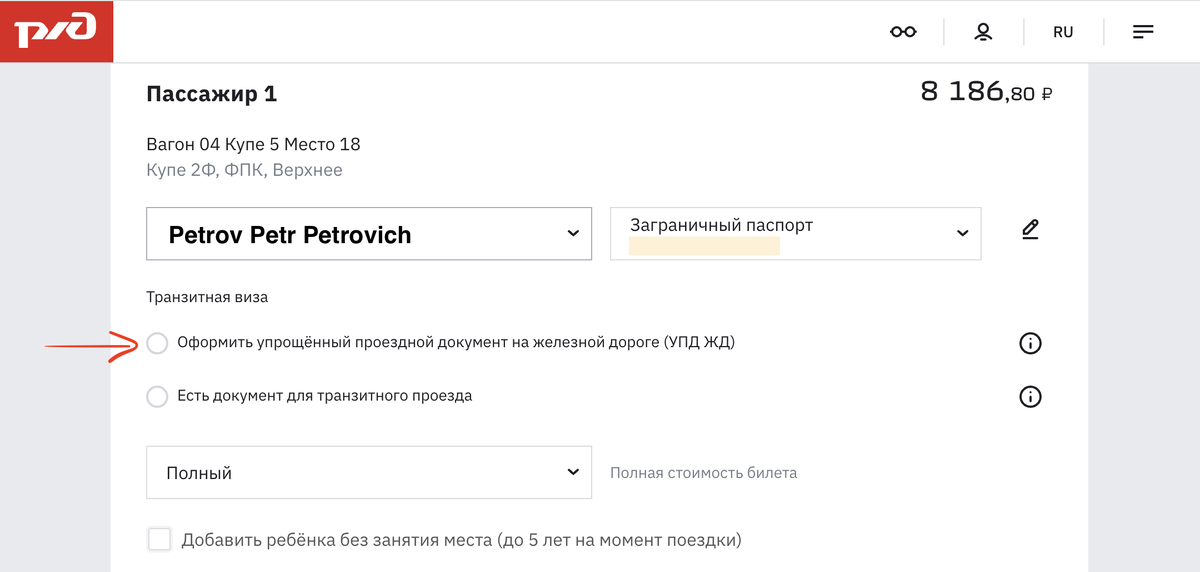Click the RZD logo icon
This screenshot has height=572, width=1200.
coord(56,31)
